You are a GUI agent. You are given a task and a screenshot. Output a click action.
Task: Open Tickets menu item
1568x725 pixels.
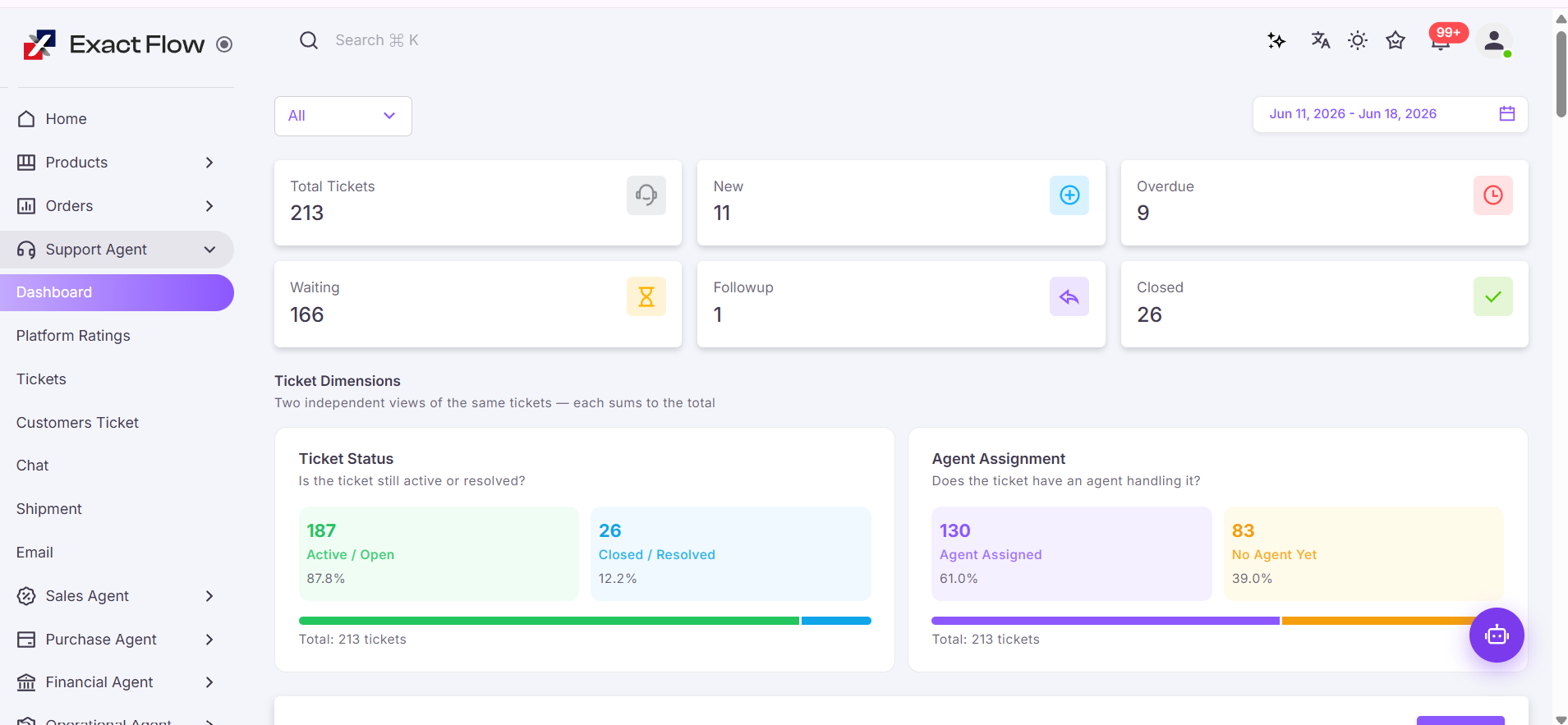[x=41, y=379]
